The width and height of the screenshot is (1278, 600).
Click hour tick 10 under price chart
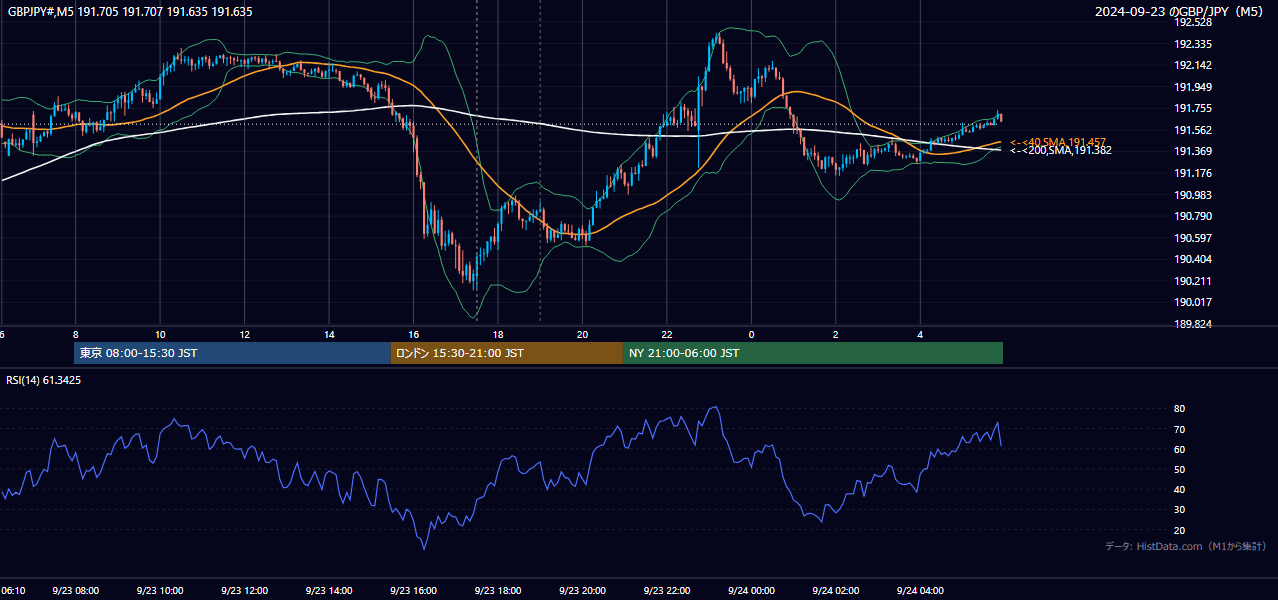160,334
